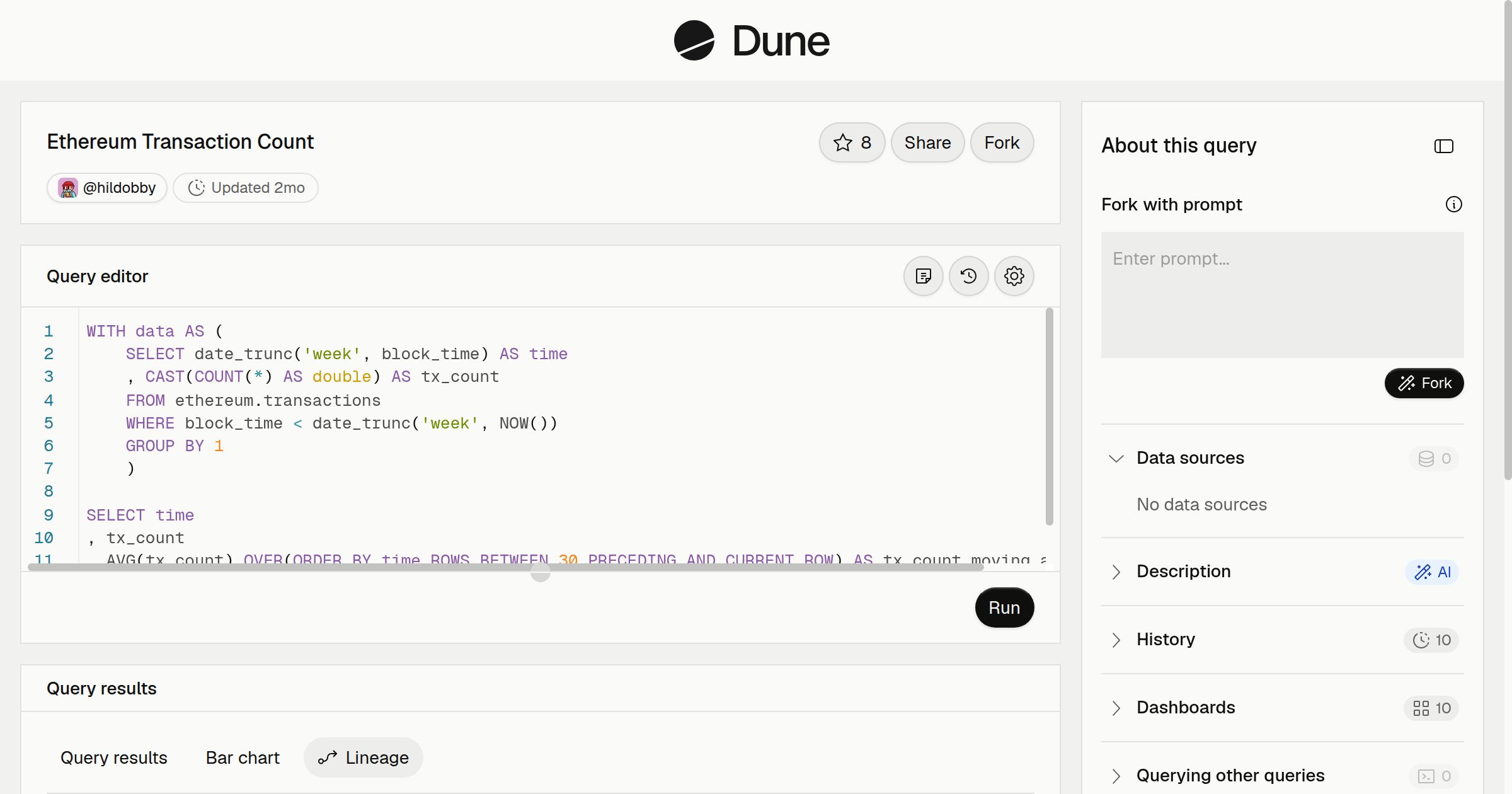Click the Share button
This screenshot has width=1512, height=794.
pyautogui.click(x=927, y=142)
